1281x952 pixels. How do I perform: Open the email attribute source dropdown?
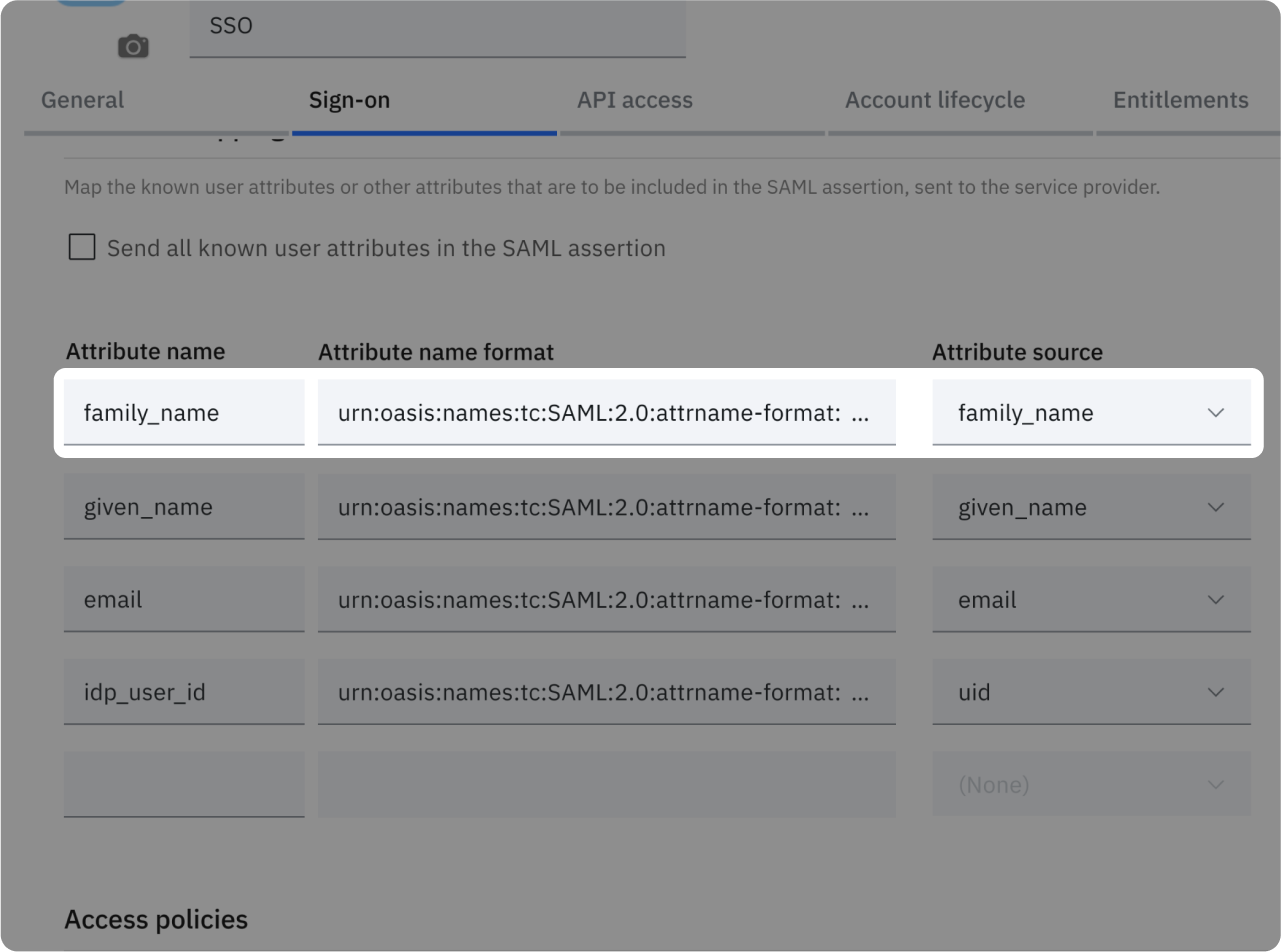point(1091,599)
